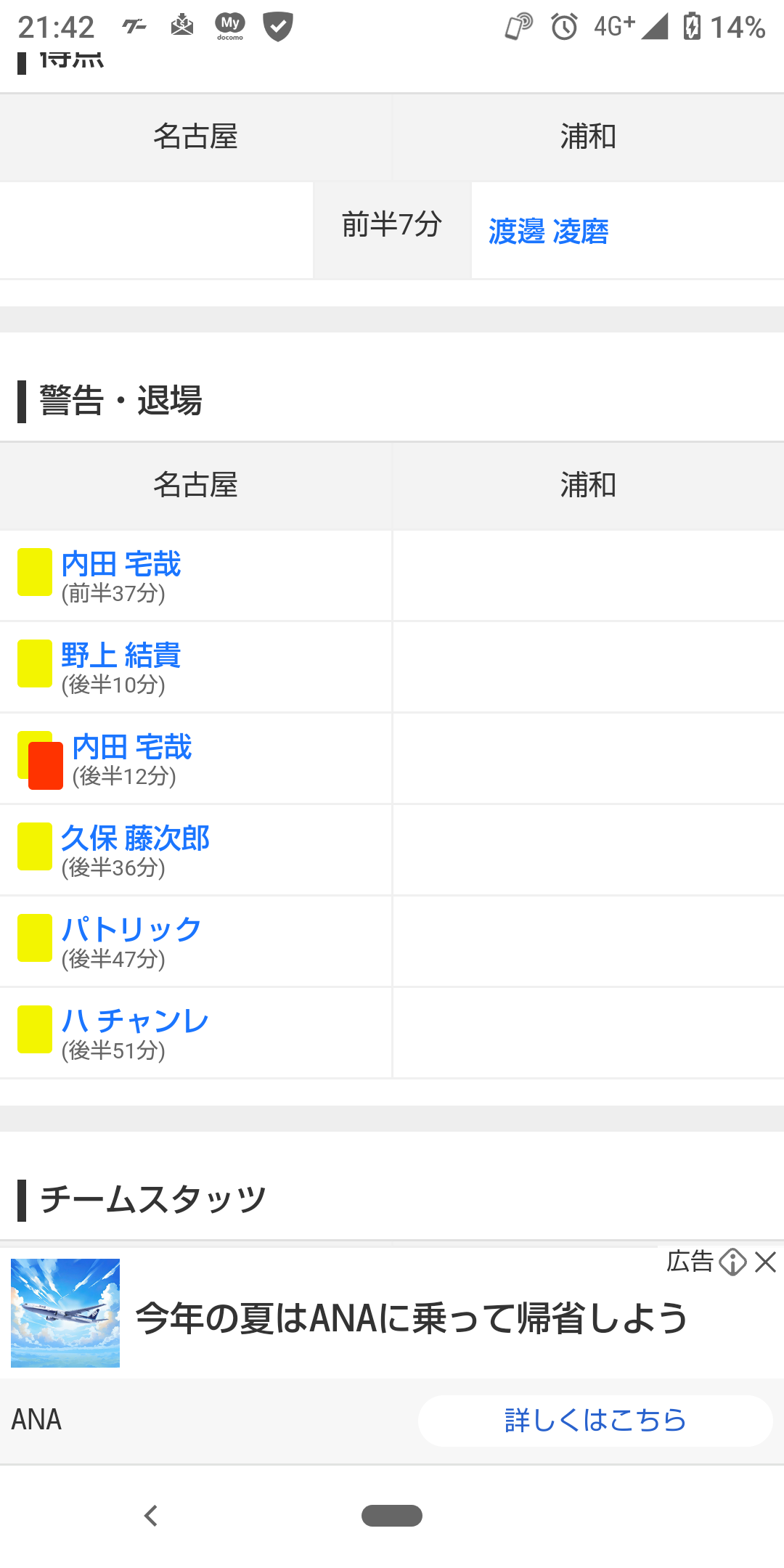Tap the ANA airplane ad thumbnail
The height and width of the screenshot is (1568, 784).
(x=65, y=1313)
